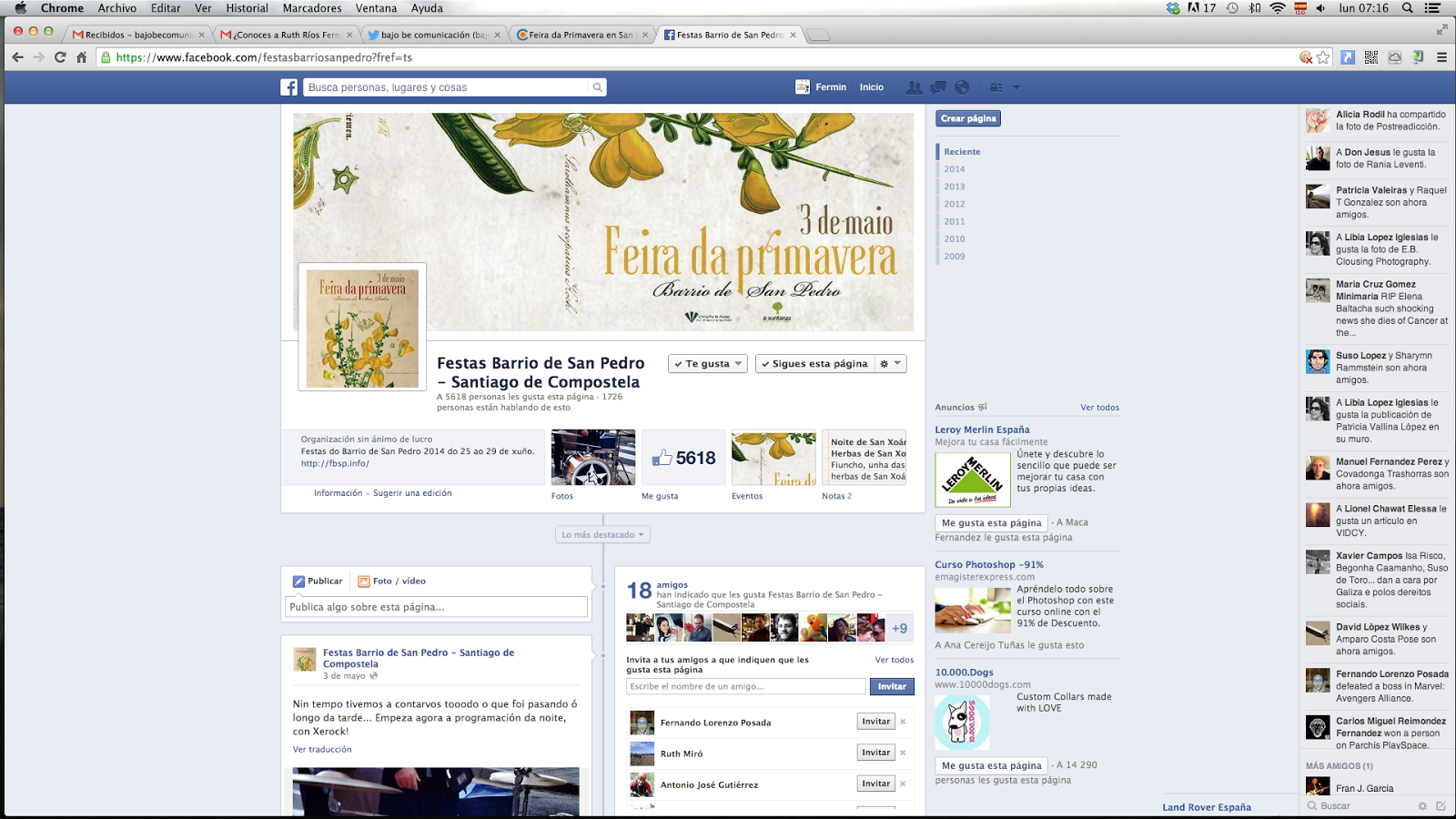Image resolution: width=1456 pixels, height=819 pixels.
Task: Open the Historial menu
Action: tap(247, 8)
